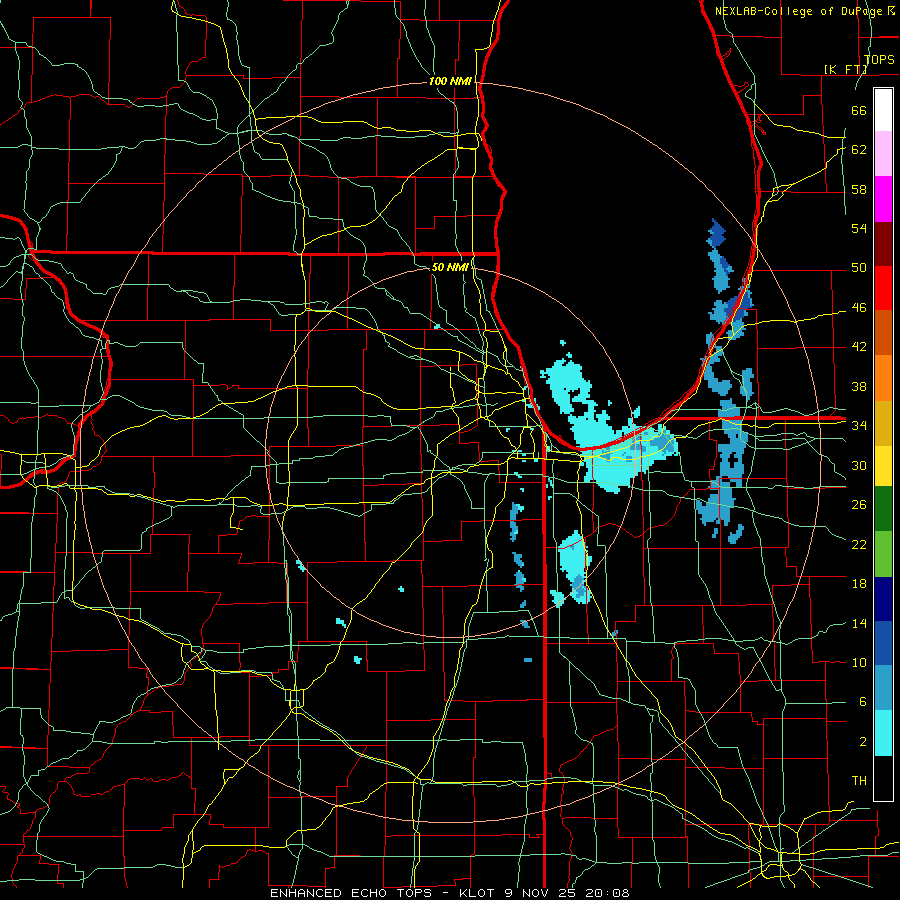Click the magenta legend color swatch
Screen dimensions: 900x900
[x=883, y=199]
